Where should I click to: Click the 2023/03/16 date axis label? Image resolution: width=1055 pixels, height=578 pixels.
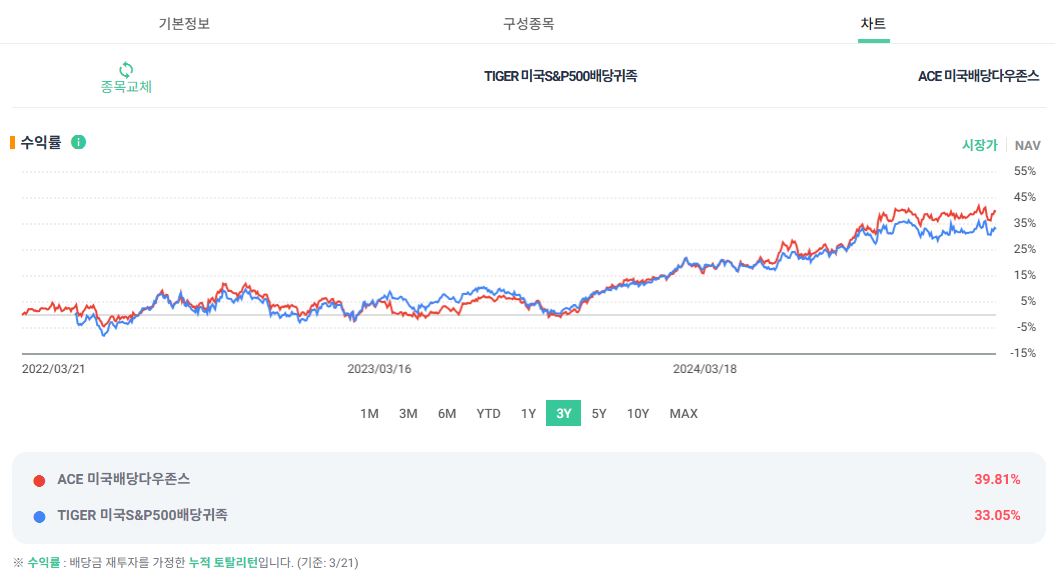coord(379,369)
